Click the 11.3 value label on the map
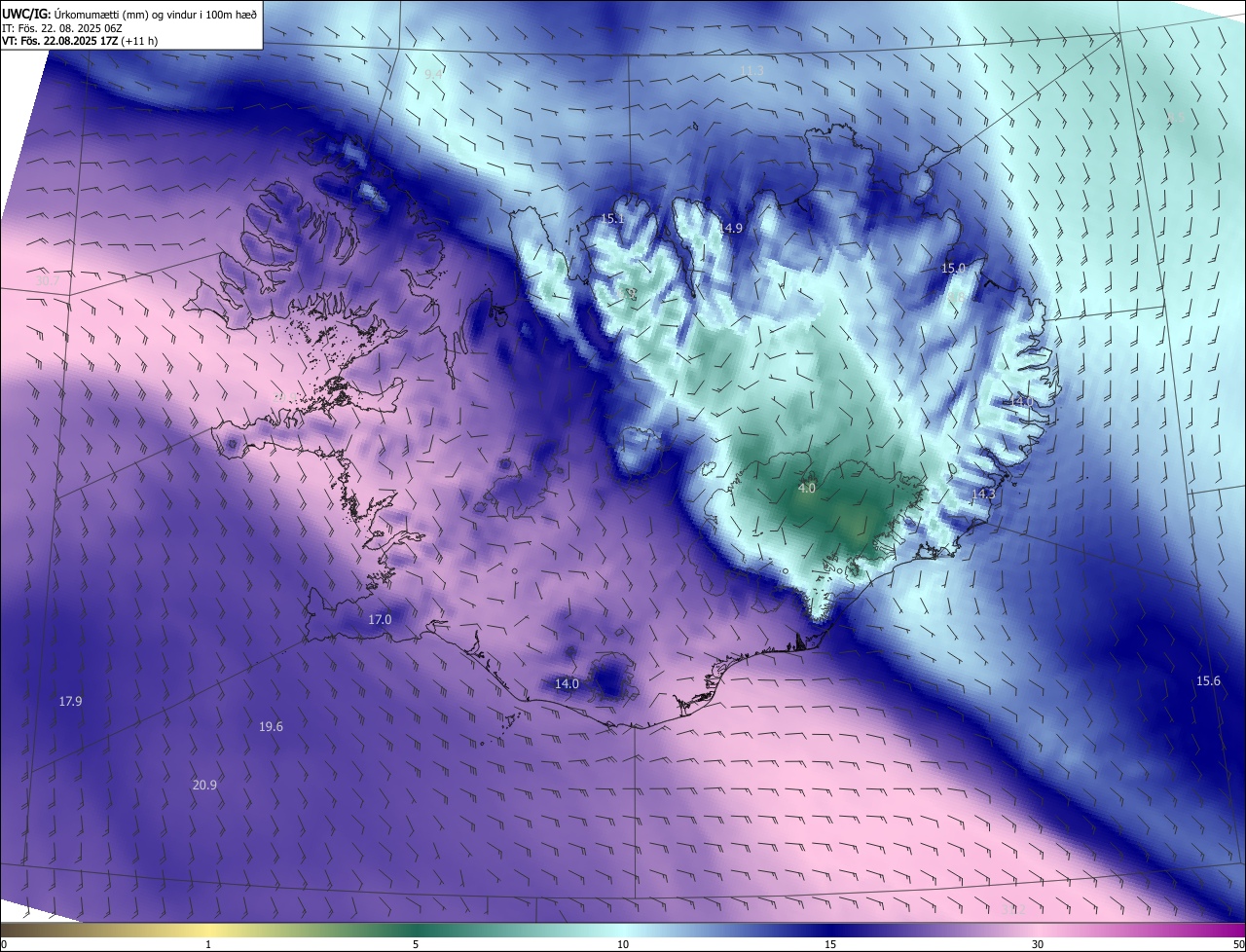The image size is (1246, 952). pos(751,70)
